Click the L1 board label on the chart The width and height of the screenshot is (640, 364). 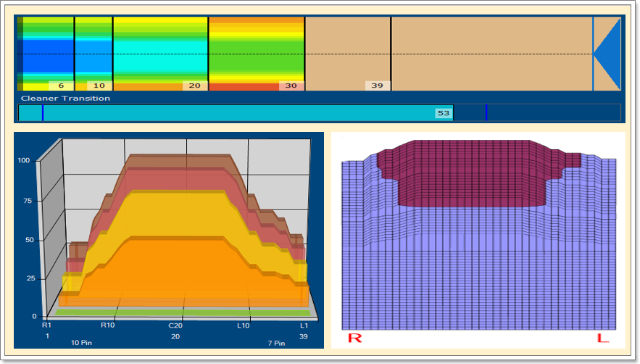click(304, 325)
